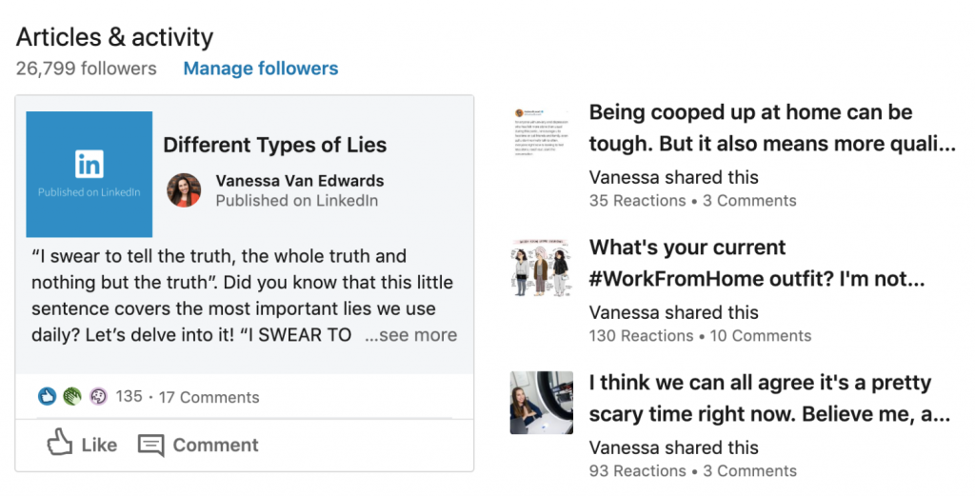Viewport: 977px width, 497px height.
Task: Click the thumbs-up Like icon
Action: point(60,443)
